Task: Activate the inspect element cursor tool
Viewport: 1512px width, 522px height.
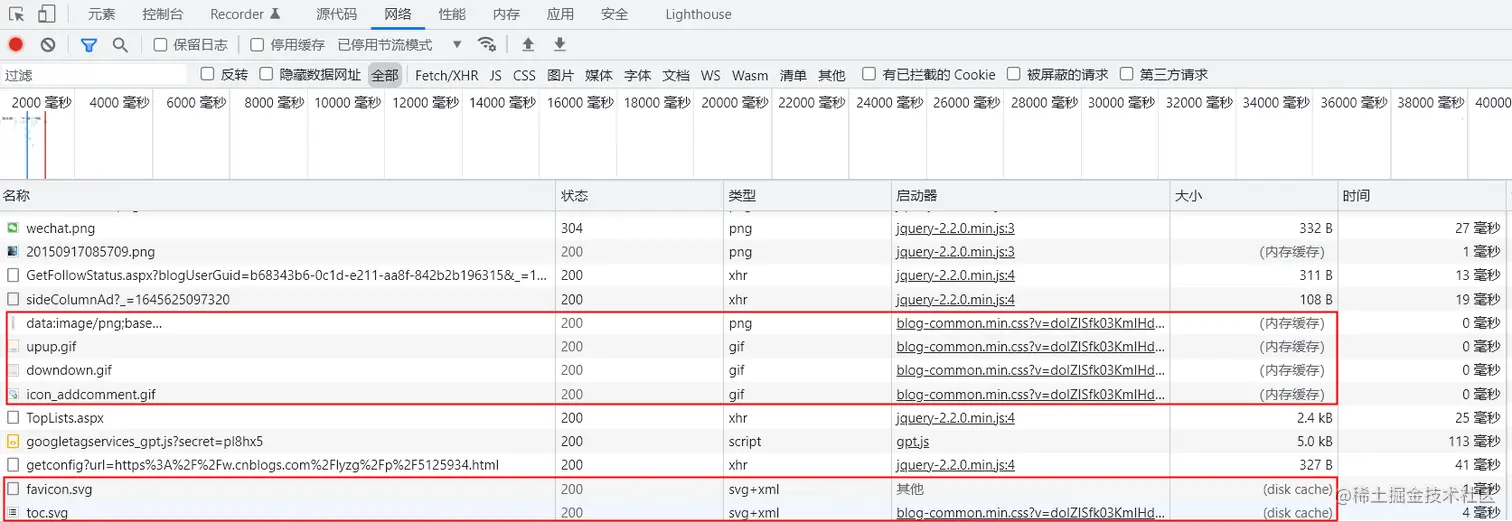Action: (17, 14)
